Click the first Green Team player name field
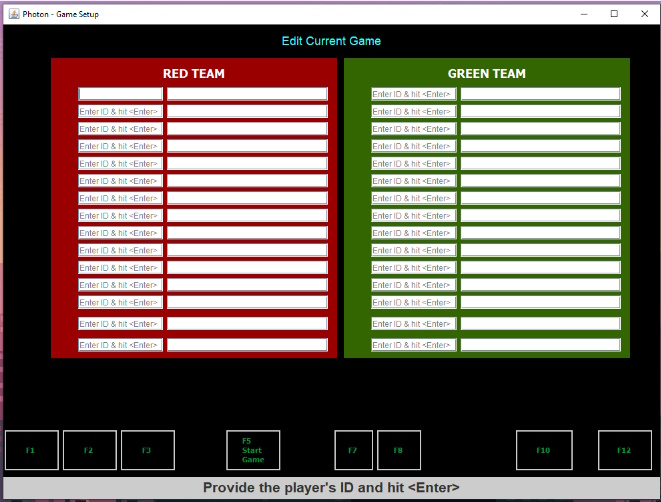The width and height of the screenshot is (661, 502). (540, 94)
